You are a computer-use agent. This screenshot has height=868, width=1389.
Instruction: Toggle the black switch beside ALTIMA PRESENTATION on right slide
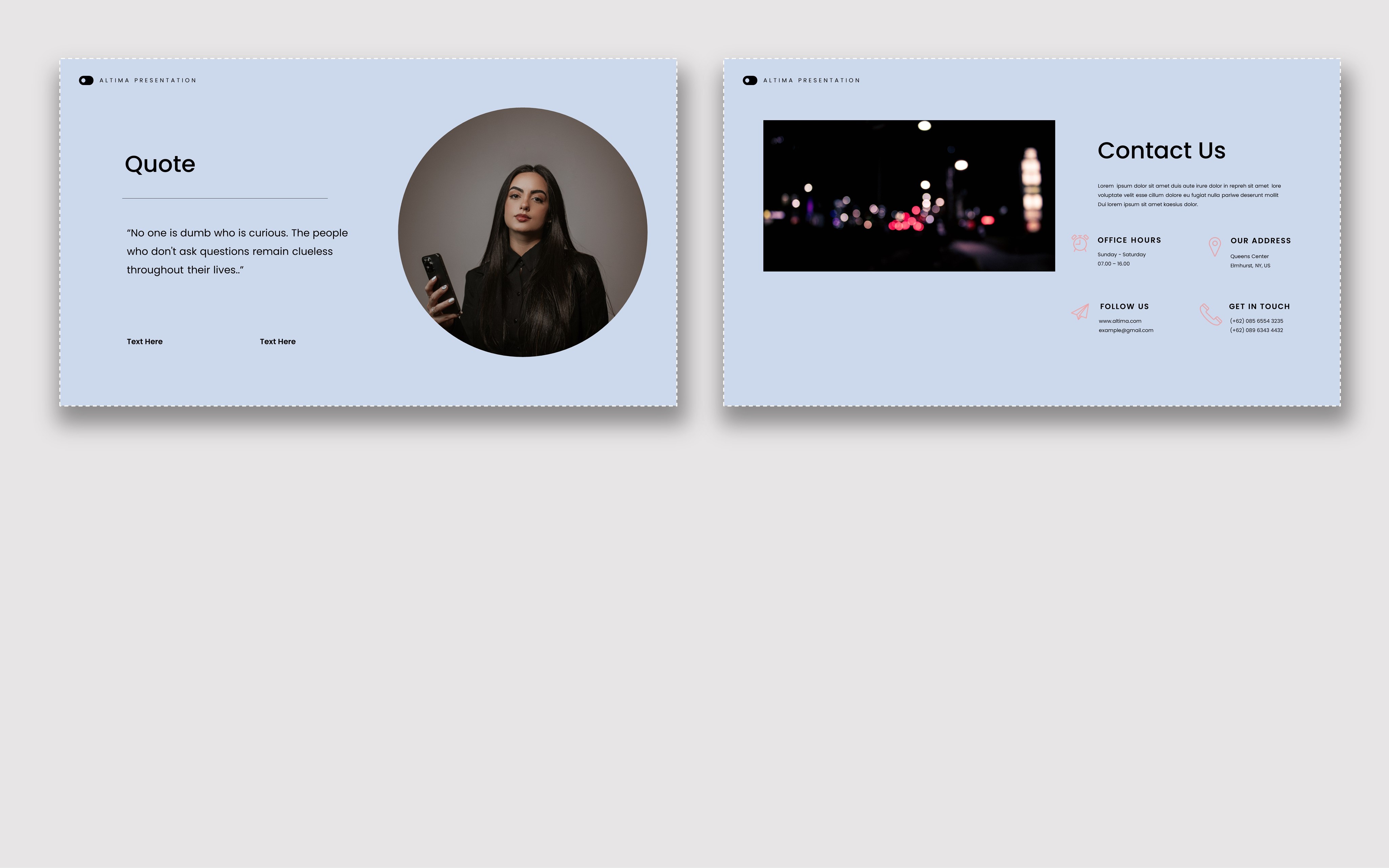click(750, 80)
